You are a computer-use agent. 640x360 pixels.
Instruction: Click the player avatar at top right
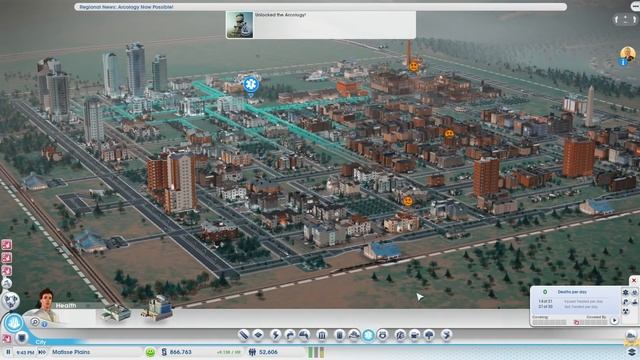point(628,53)
